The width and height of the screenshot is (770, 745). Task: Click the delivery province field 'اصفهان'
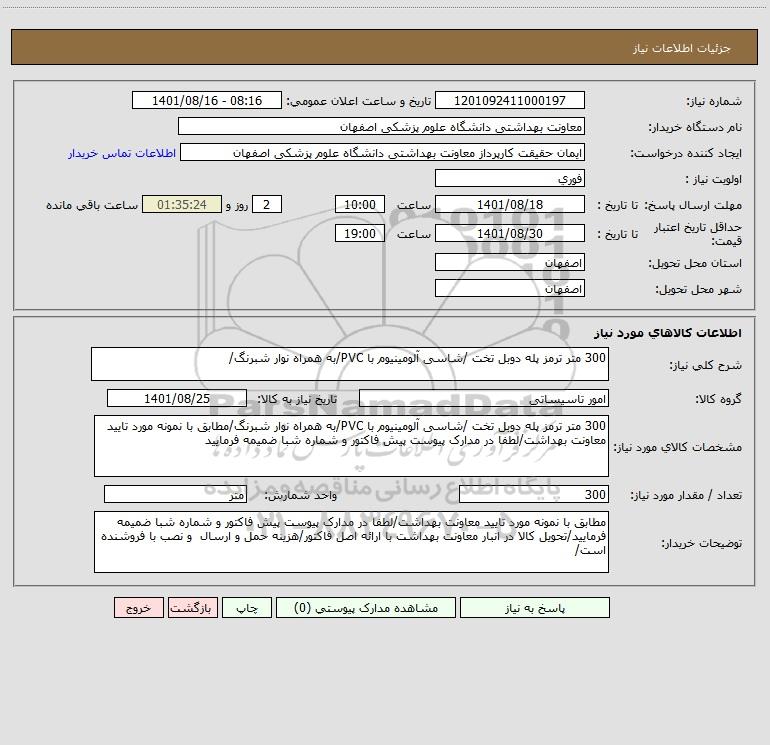point(510,262)
